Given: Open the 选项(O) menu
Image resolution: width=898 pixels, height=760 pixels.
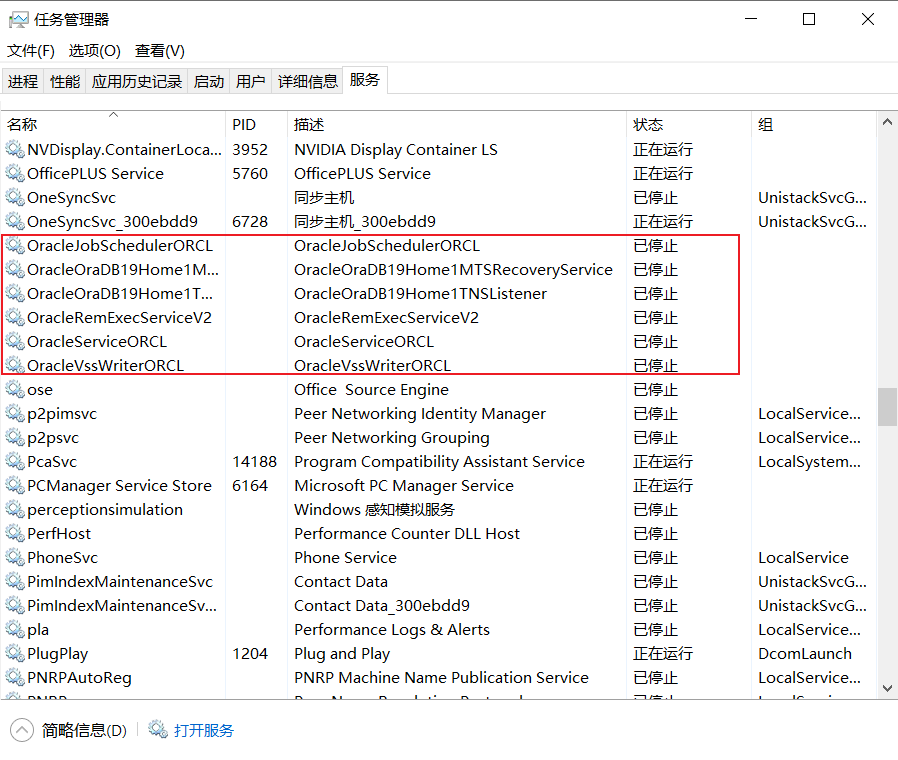Looking at the screenshot, I should [x=94, y=51].
